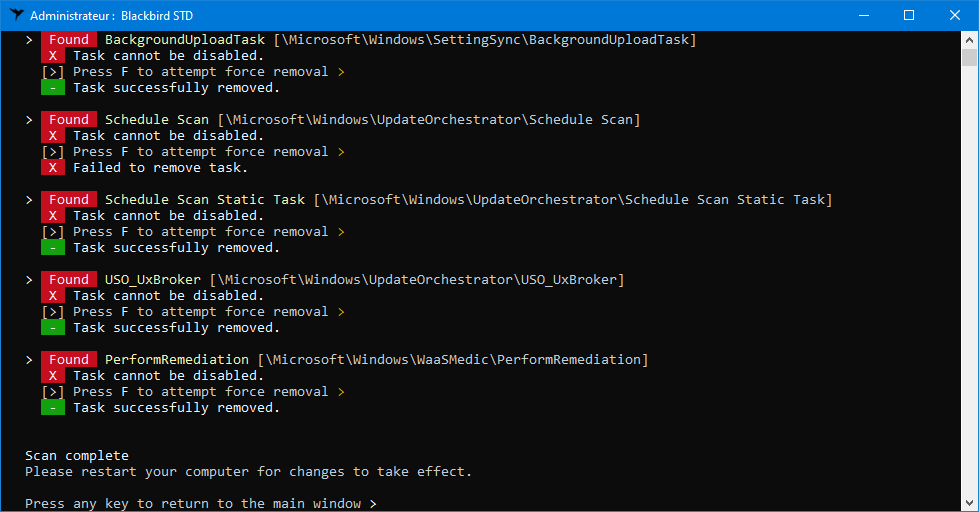Click 'Task successfully removed.' under BackgroundUploadTask
Image resolution: width=979 pixels, height=512 pixels.
(176, 87)
